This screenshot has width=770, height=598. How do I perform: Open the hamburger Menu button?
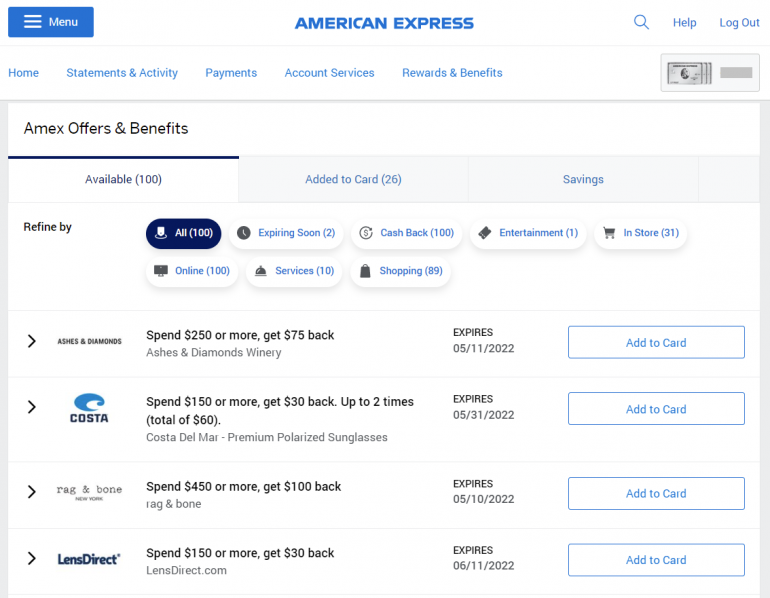(x=51, y=22)
